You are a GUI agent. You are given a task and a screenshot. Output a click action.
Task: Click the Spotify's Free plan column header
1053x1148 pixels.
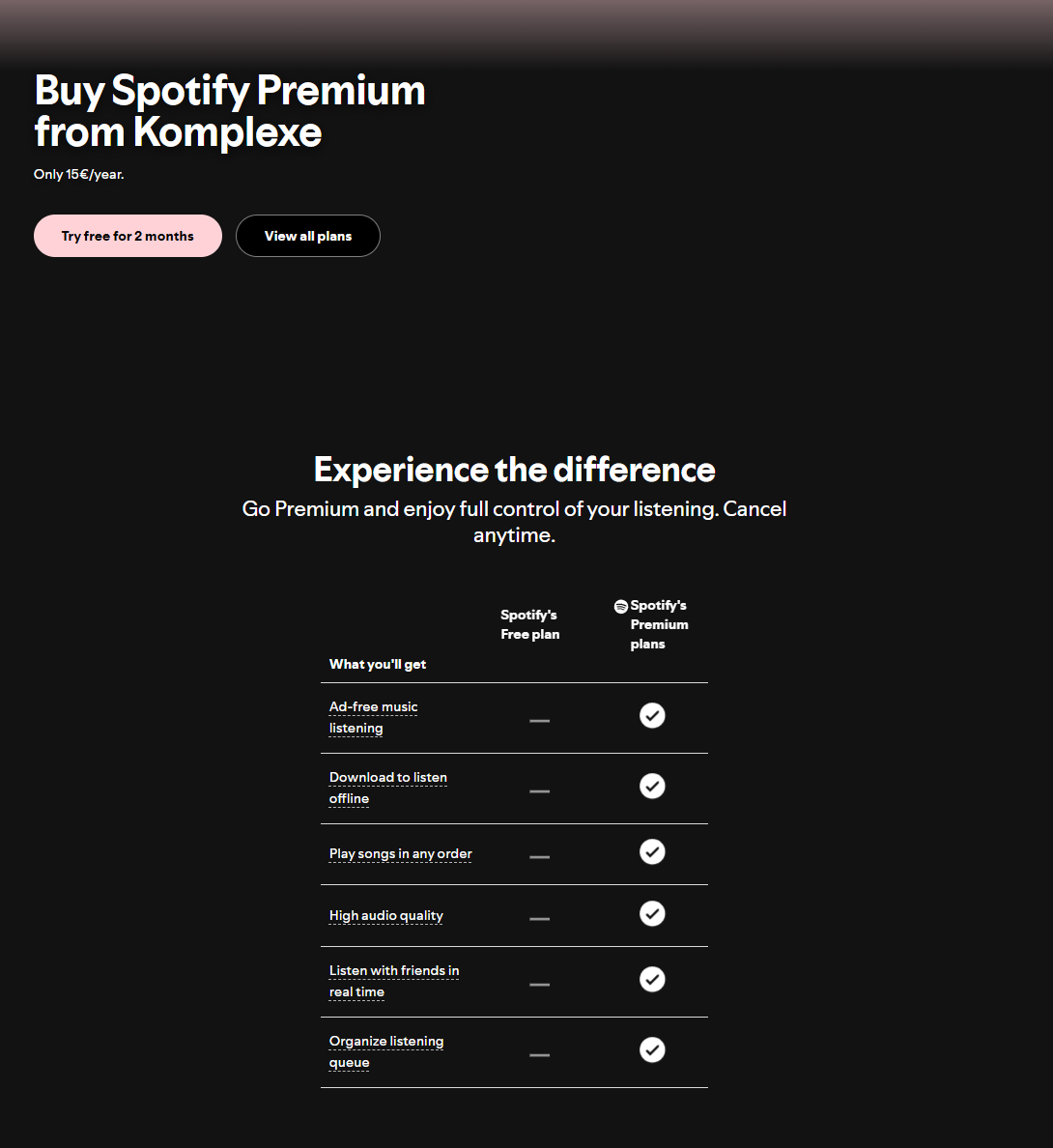coord(529,624)
